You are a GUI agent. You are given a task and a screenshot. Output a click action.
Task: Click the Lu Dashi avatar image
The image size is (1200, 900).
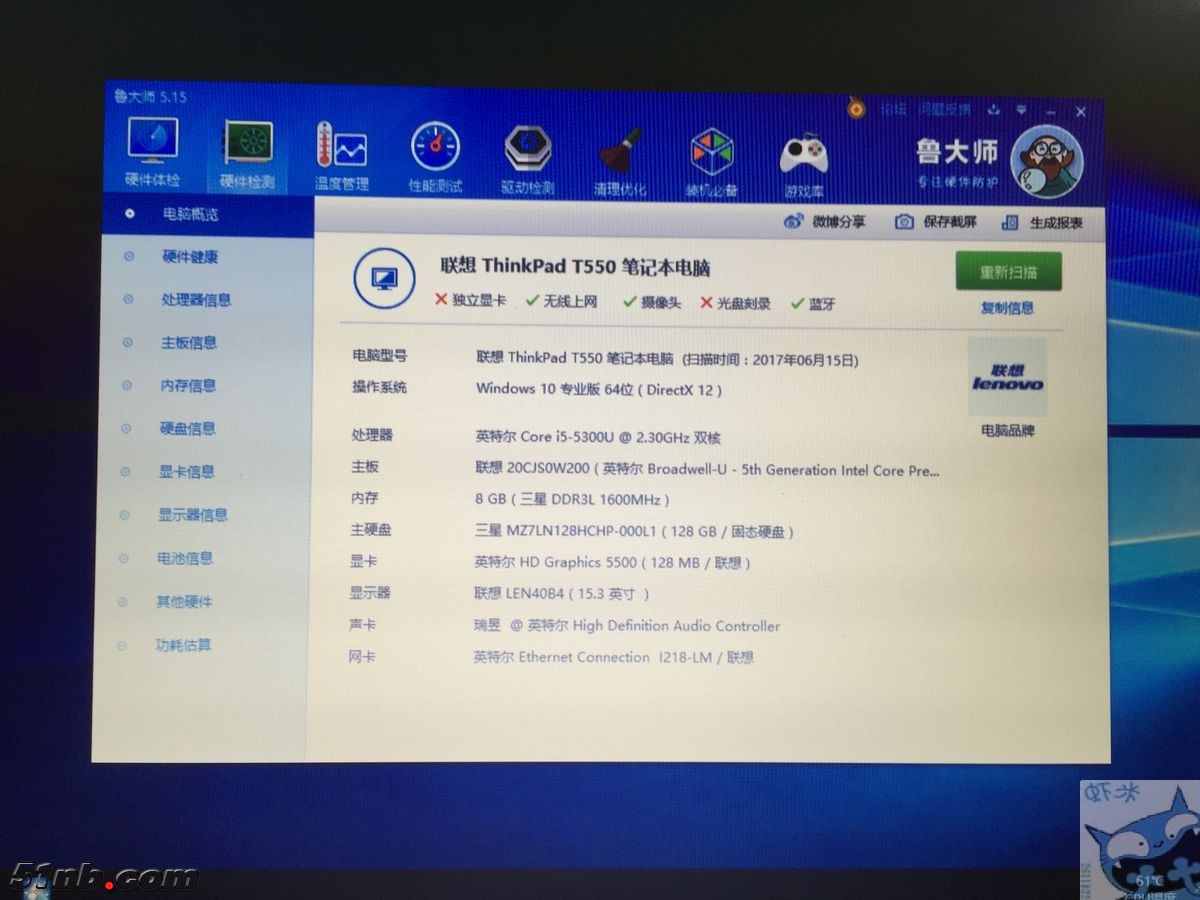pyautogui.click(x=1047, y=160)
